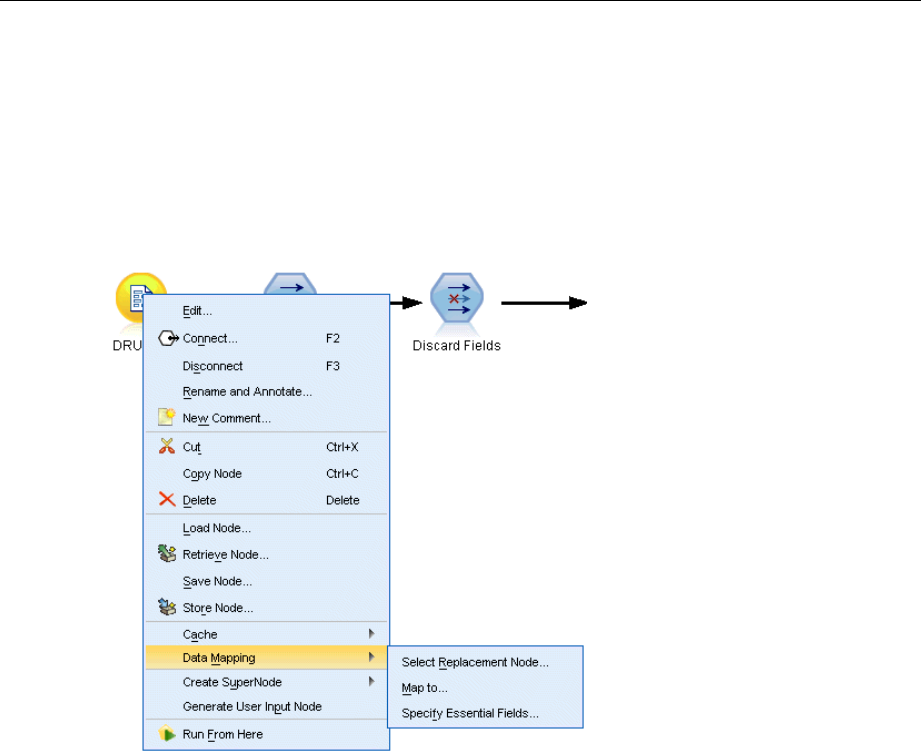The image size is (921, 753).
Task: Open the Cache menu item
Action: pos(266,634)
